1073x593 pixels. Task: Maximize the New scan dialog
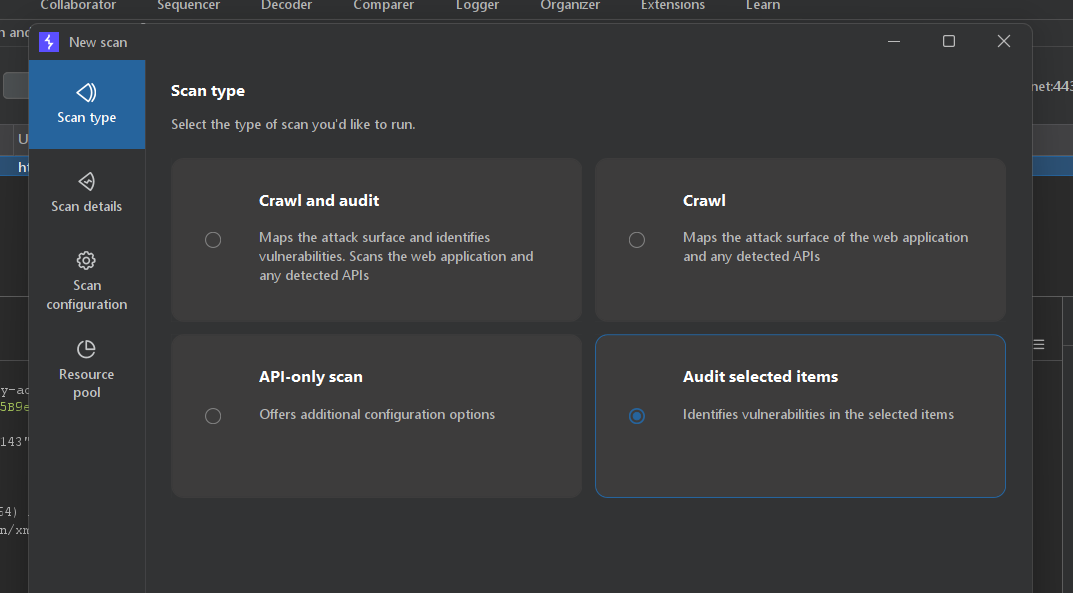click(949, 41)
